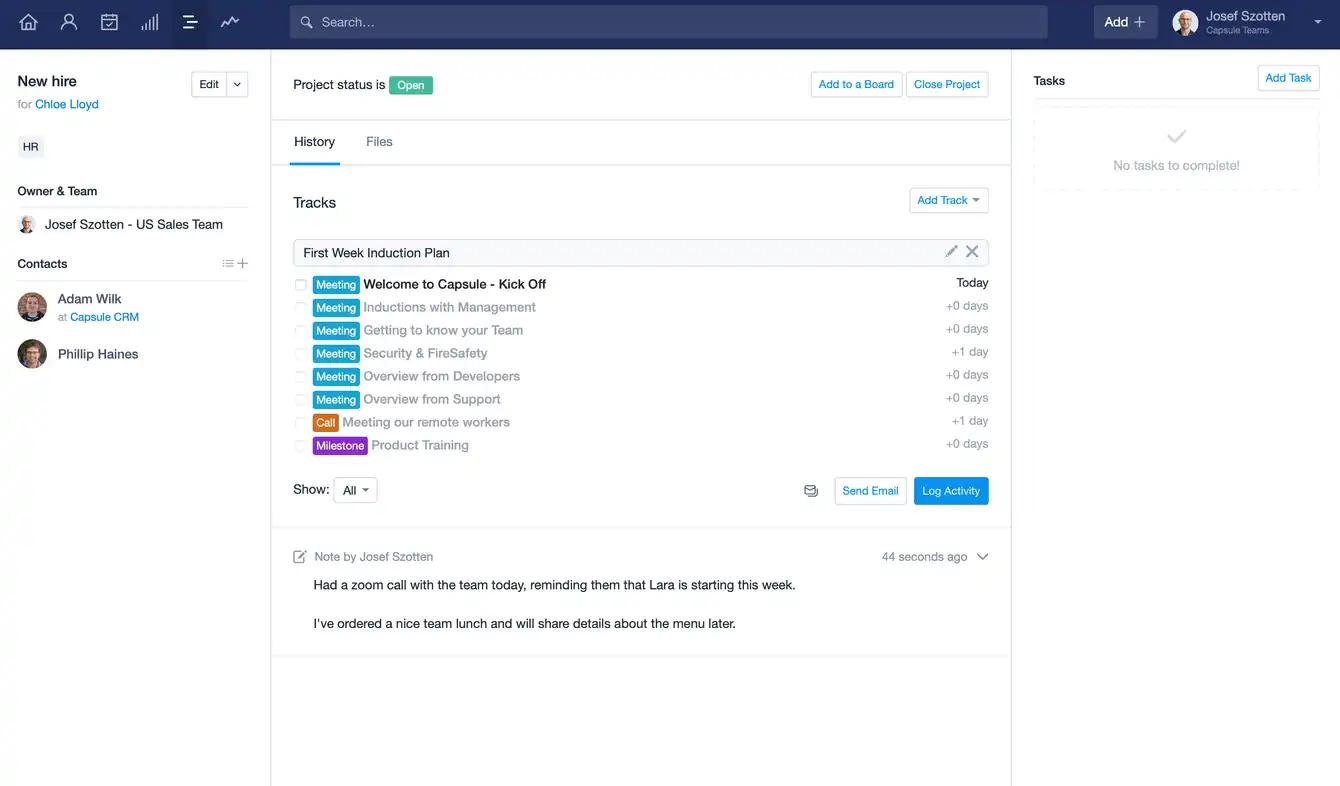Open the user account menu arrow
Screen dimensions: 1340x786
(x=1317, y=23)
